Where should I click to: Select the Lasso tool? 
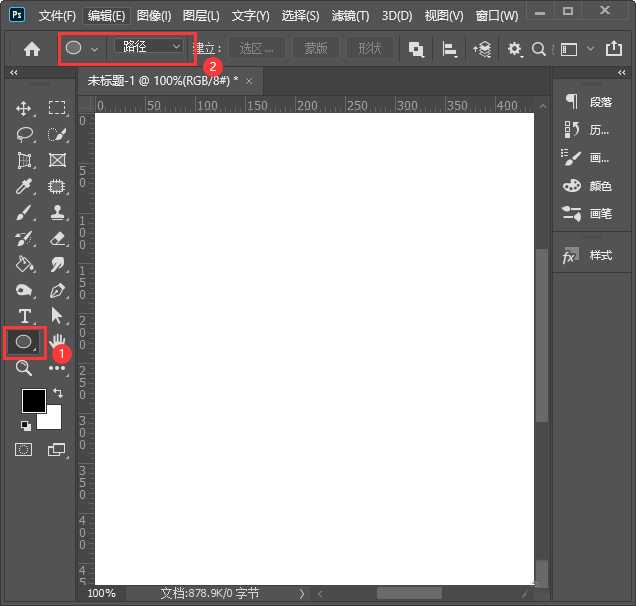pos(24,134)
